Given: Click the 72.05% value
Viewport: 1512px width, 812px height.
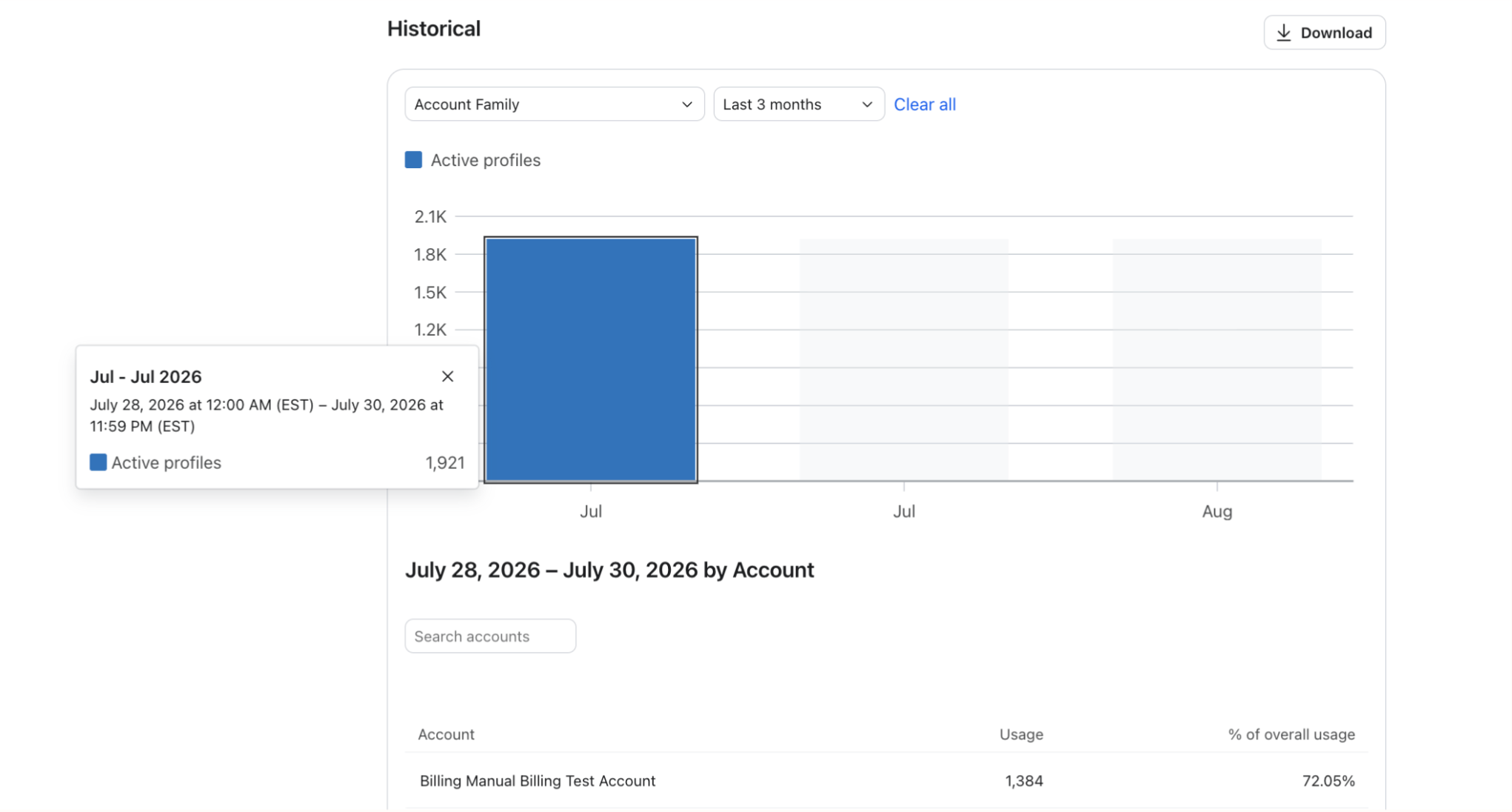Looking at the screenshot, I should click(x=1328, y=781).
